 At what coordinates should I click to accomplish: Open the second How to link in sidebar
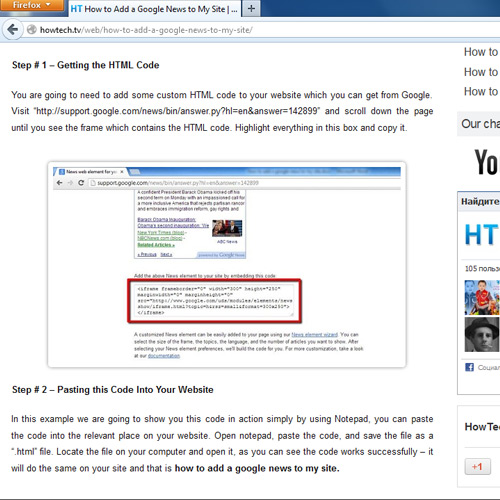click(x=481, y=72)
